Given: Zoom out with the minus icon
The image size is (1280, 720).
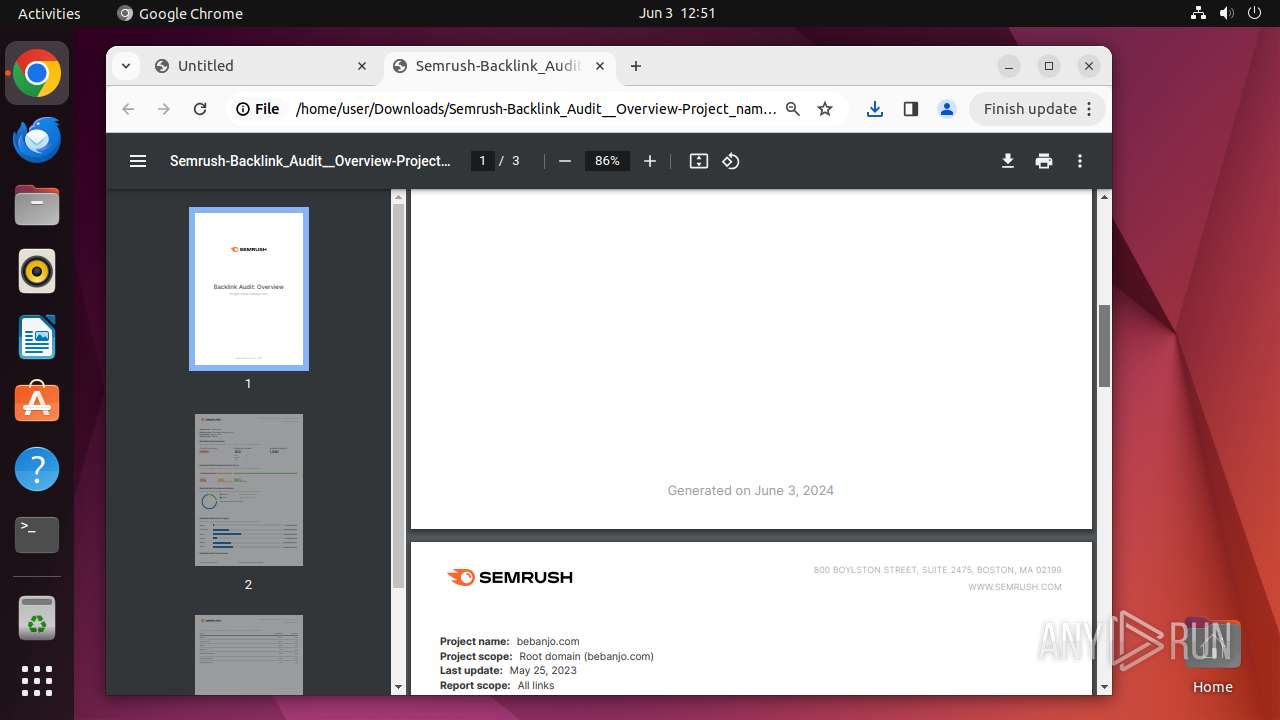Looking at the screenshot, I should pyautogui.click(x=565, y=161).
